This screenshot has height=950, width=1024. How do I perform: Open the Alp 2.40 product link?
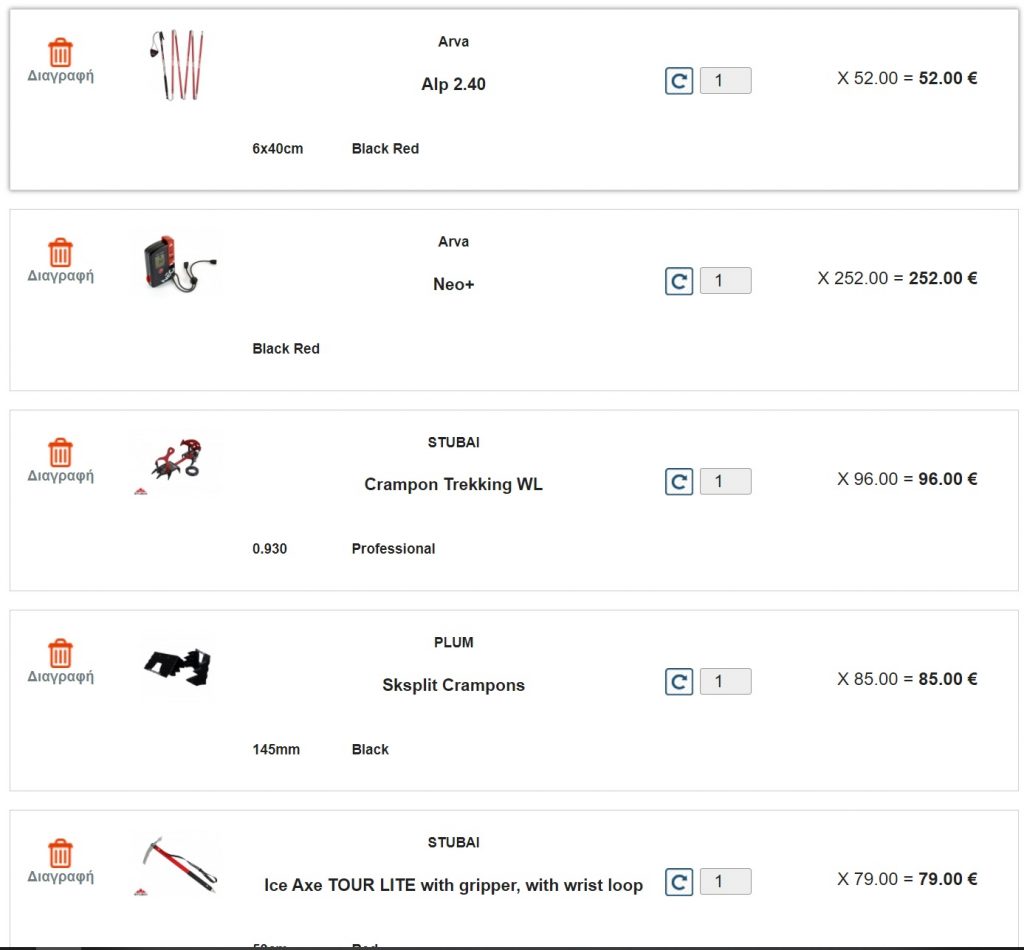tap(453, 84)
